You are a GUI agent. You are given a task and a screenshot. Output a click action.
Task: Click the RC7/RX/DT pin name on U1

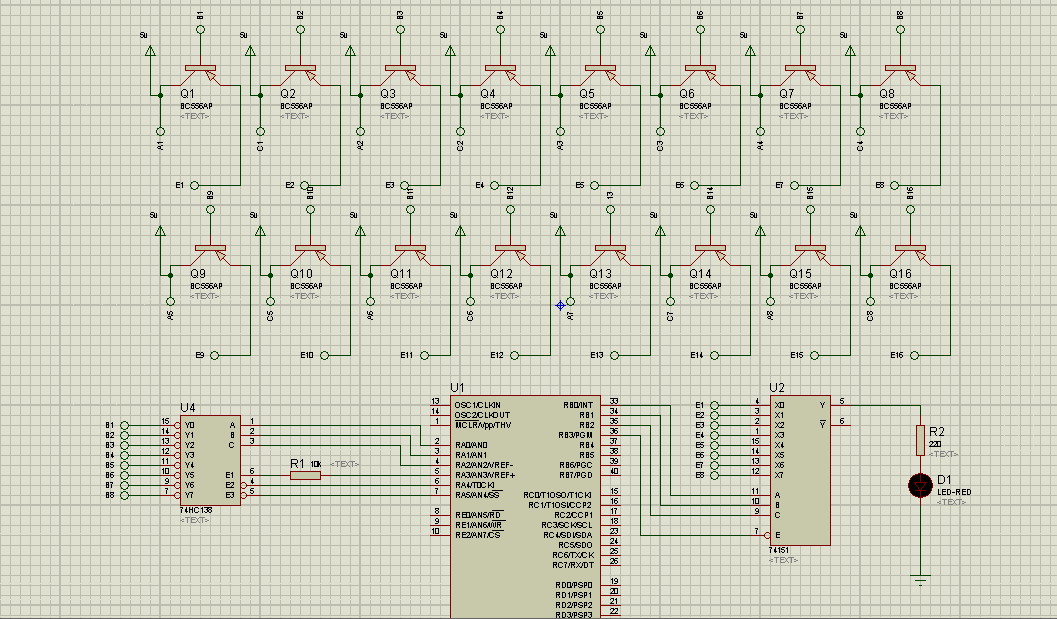point(573,565)
